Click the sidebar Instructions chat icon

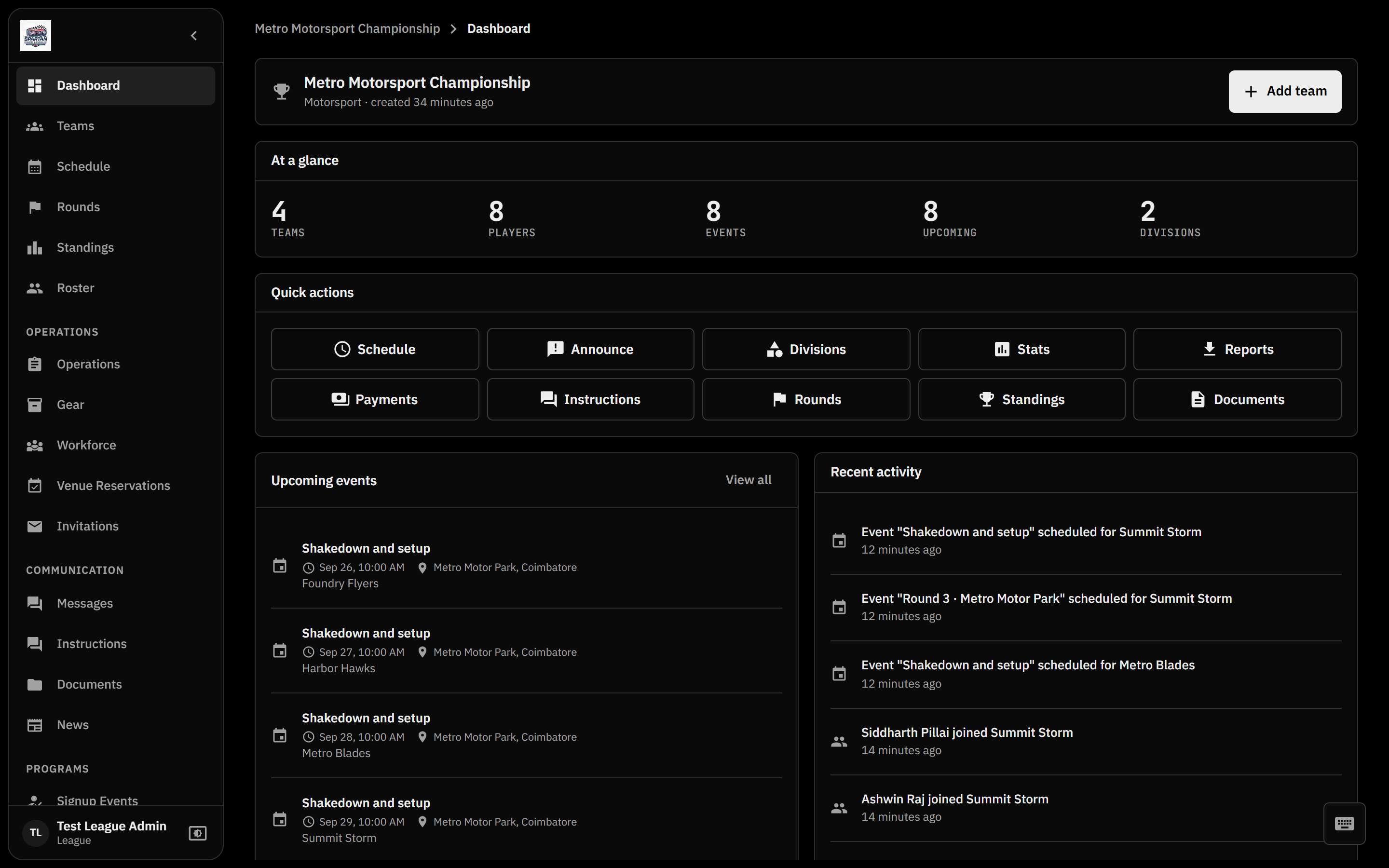pos(35,644)
